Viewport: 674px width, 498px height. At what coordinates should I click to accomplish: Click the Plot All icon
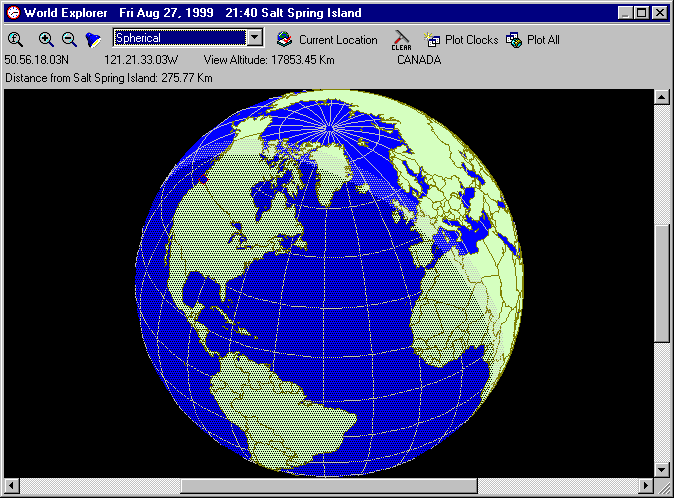click(x=514, y=40)
